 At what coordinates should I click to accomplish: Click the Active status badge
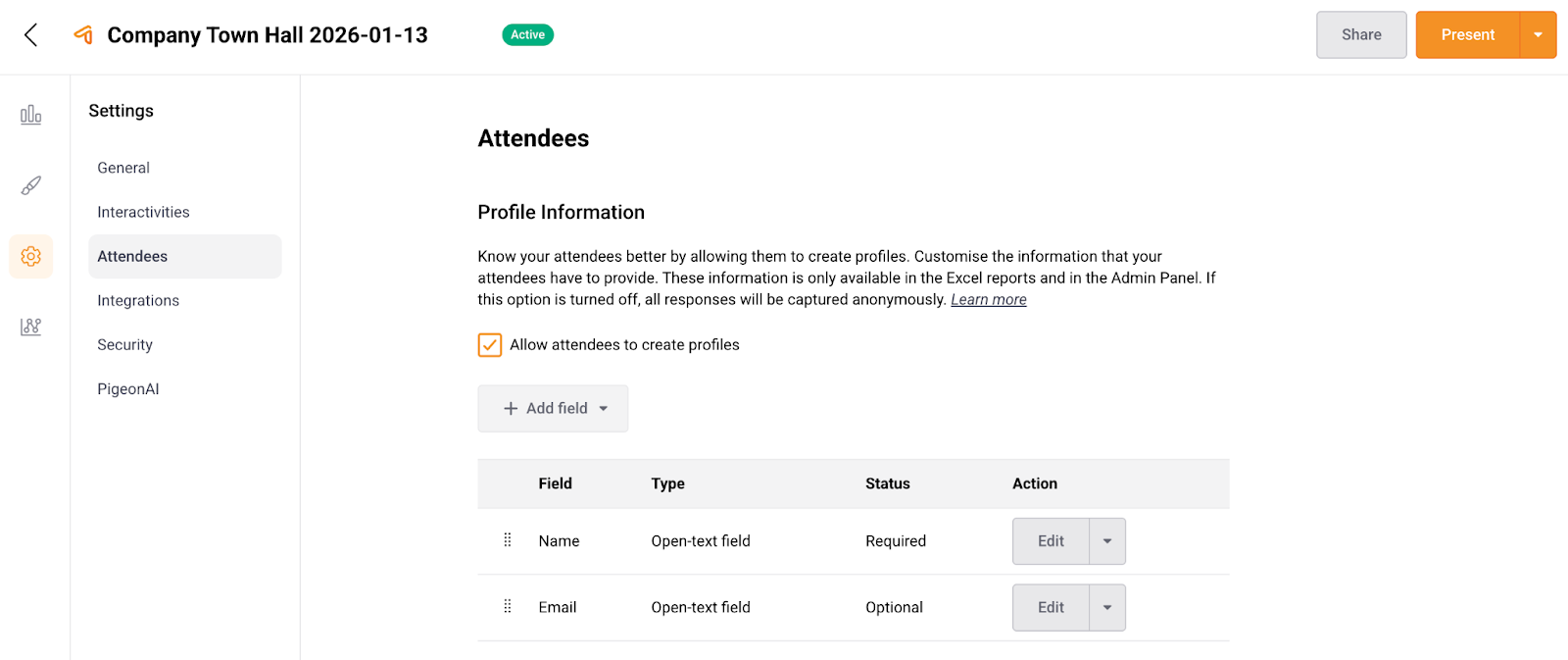coord(527,35)
